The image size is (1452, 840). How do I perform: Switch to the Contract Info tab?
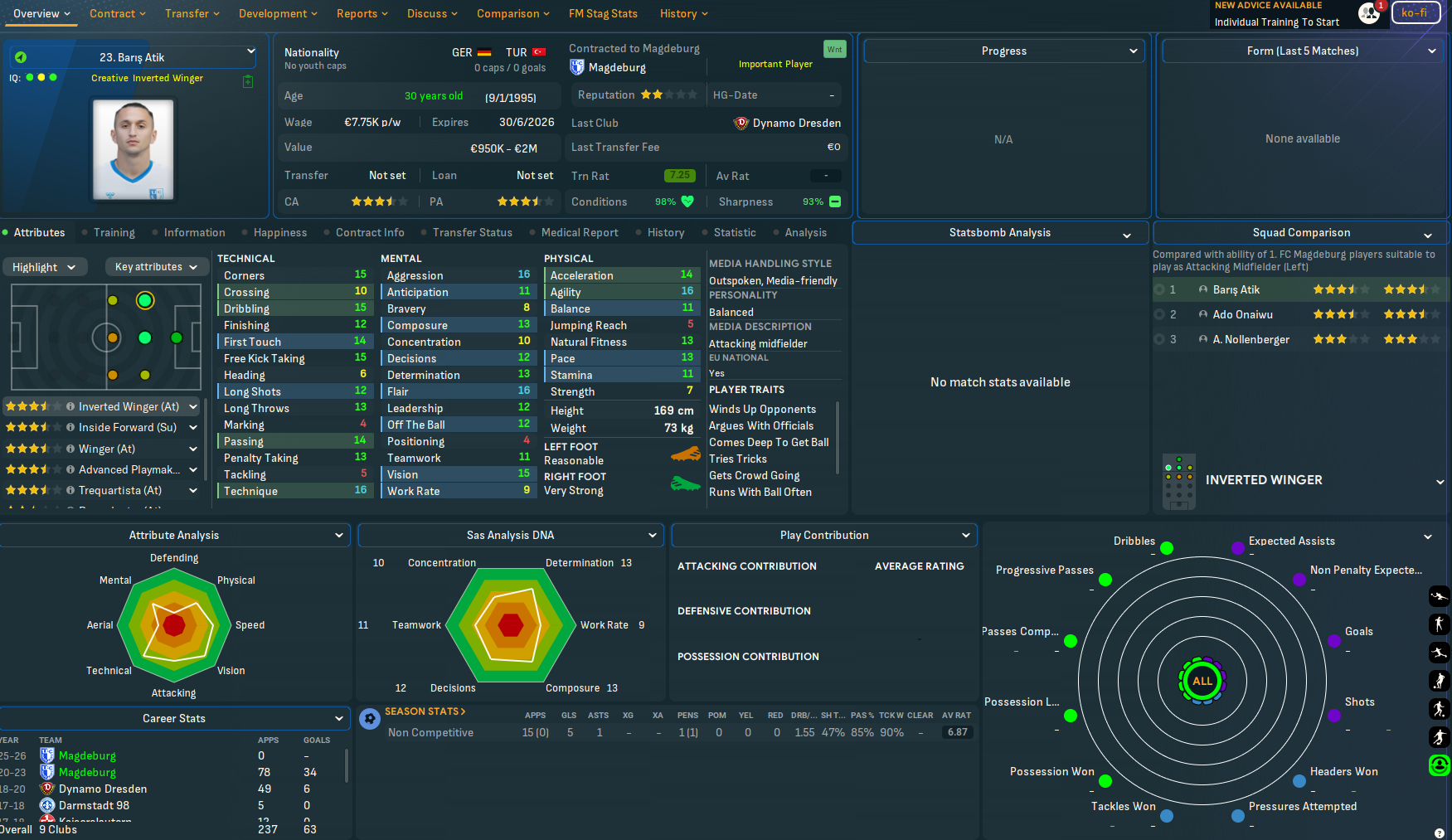(370, 233)
